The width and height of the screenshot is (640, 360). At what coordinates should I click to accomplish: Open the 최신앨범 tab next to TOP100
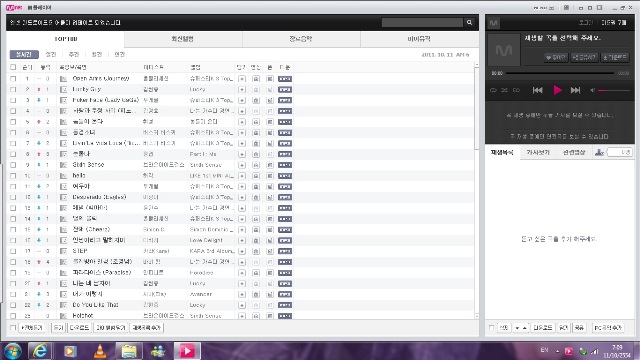[x=183, y=39]
